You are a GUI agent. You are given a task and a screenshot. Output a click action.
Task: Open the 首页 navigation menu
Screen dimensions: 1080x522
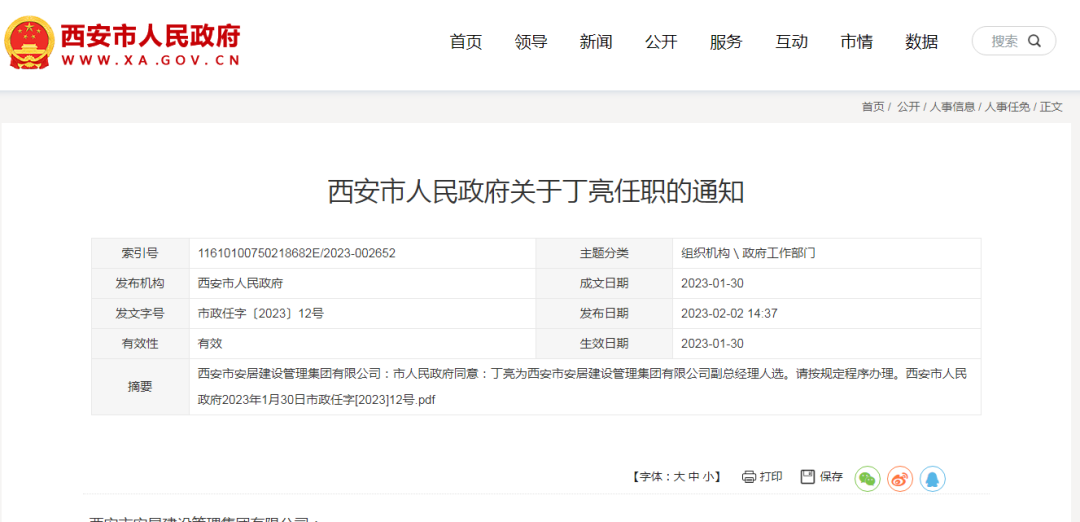(x=466, y=42)
